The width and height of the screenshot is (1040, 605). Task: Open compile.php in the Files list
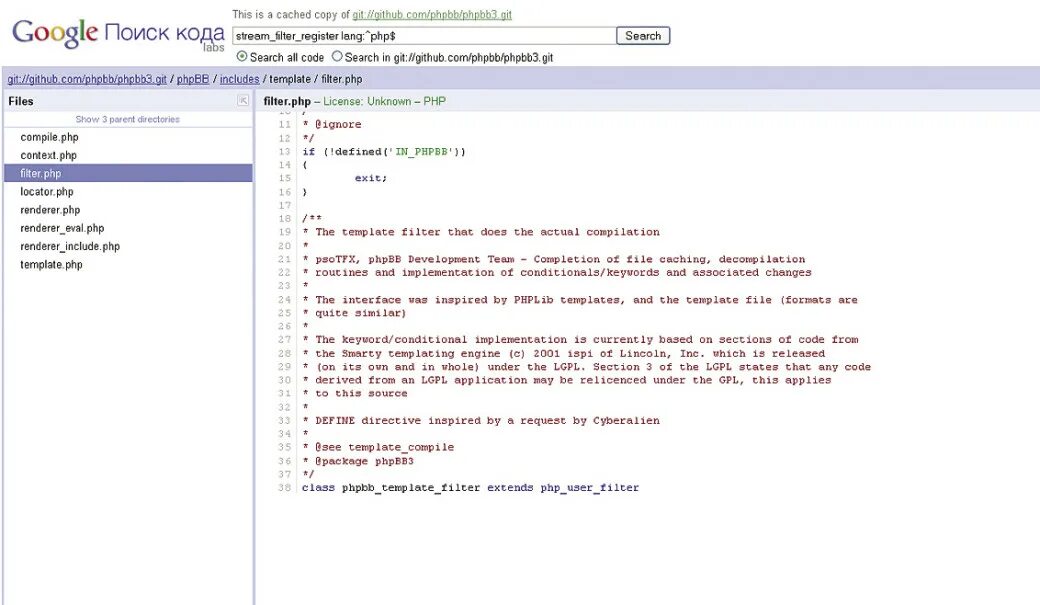pyautogui.click(x=49, y=137)
